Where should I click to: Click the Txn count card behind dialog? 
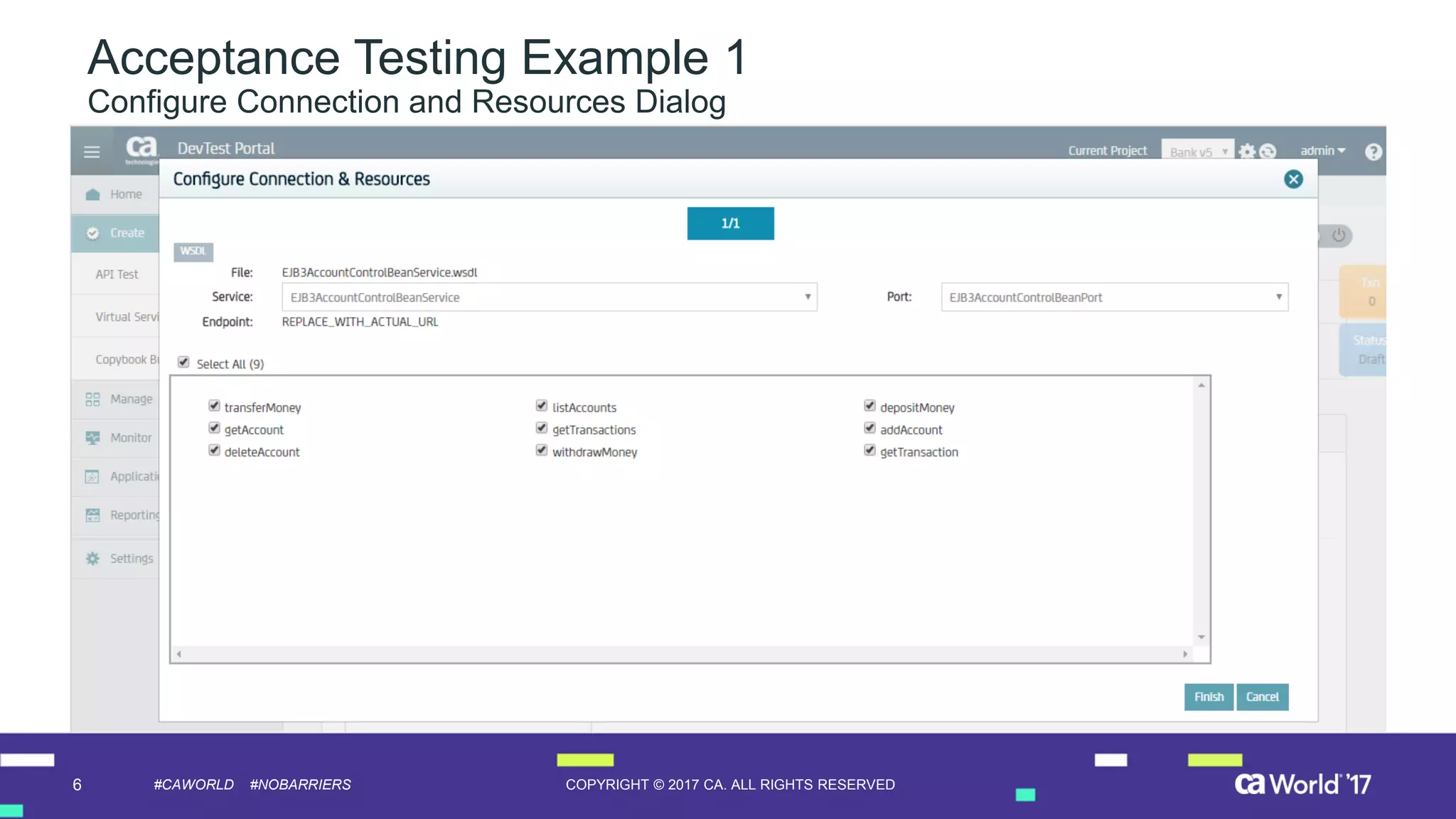pos(1363,291)
